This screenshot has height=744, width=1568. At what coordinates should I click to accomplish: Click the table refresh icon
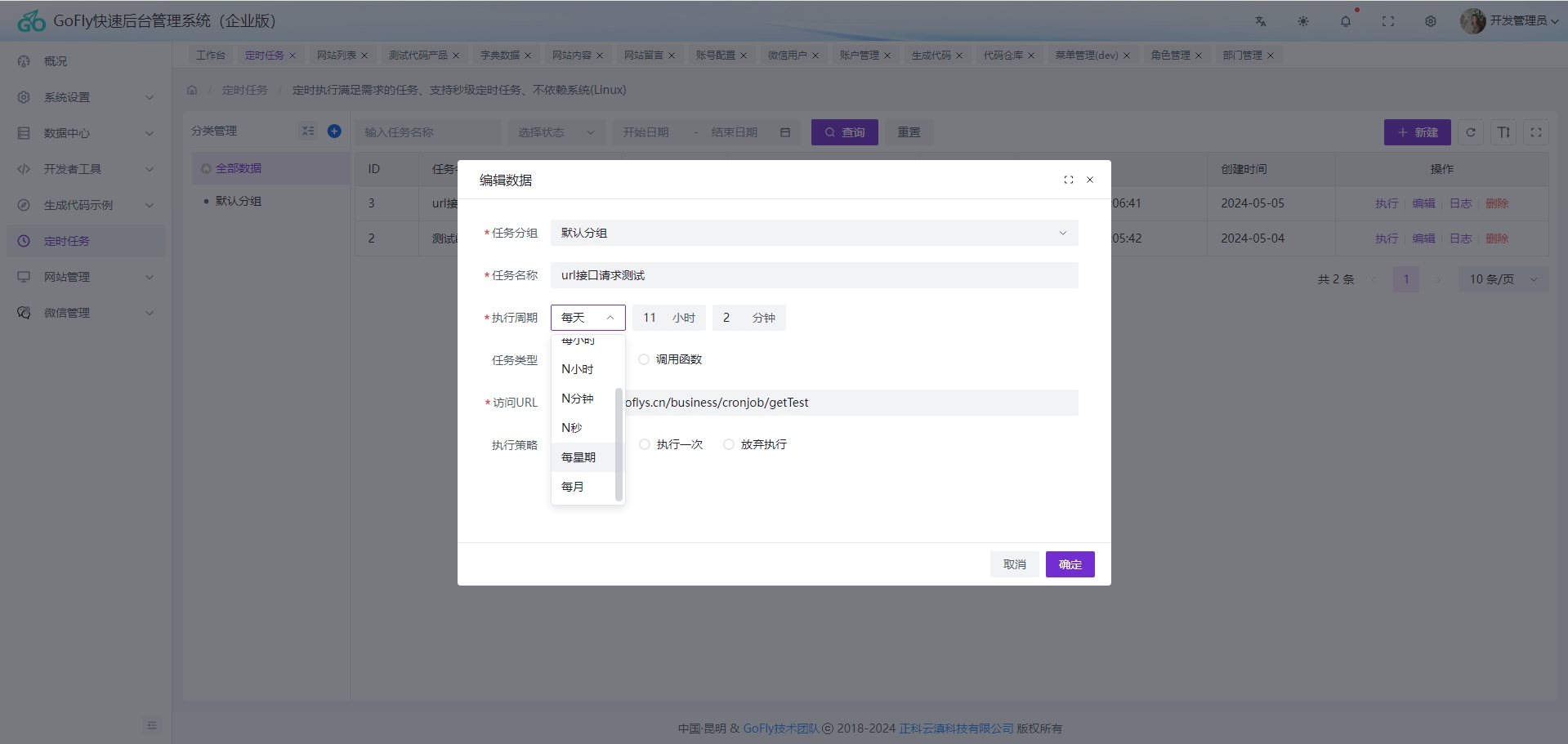(1471, 132)
